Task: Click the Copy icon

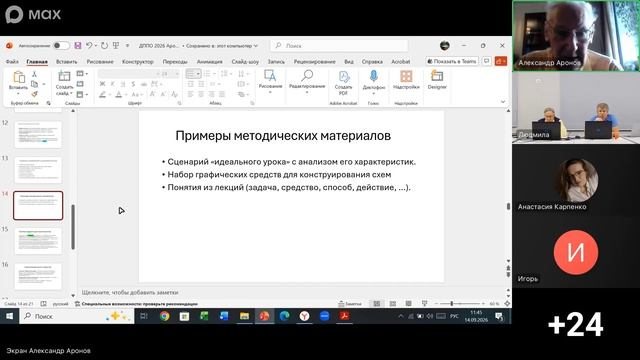Action: pyautogui.click(x=35, y=84)
